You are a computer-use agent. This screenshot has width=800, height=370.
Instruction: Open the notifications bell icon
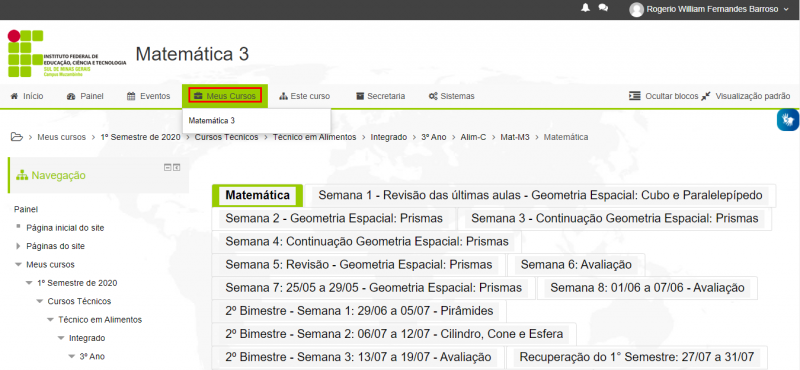tap(585, 8)
